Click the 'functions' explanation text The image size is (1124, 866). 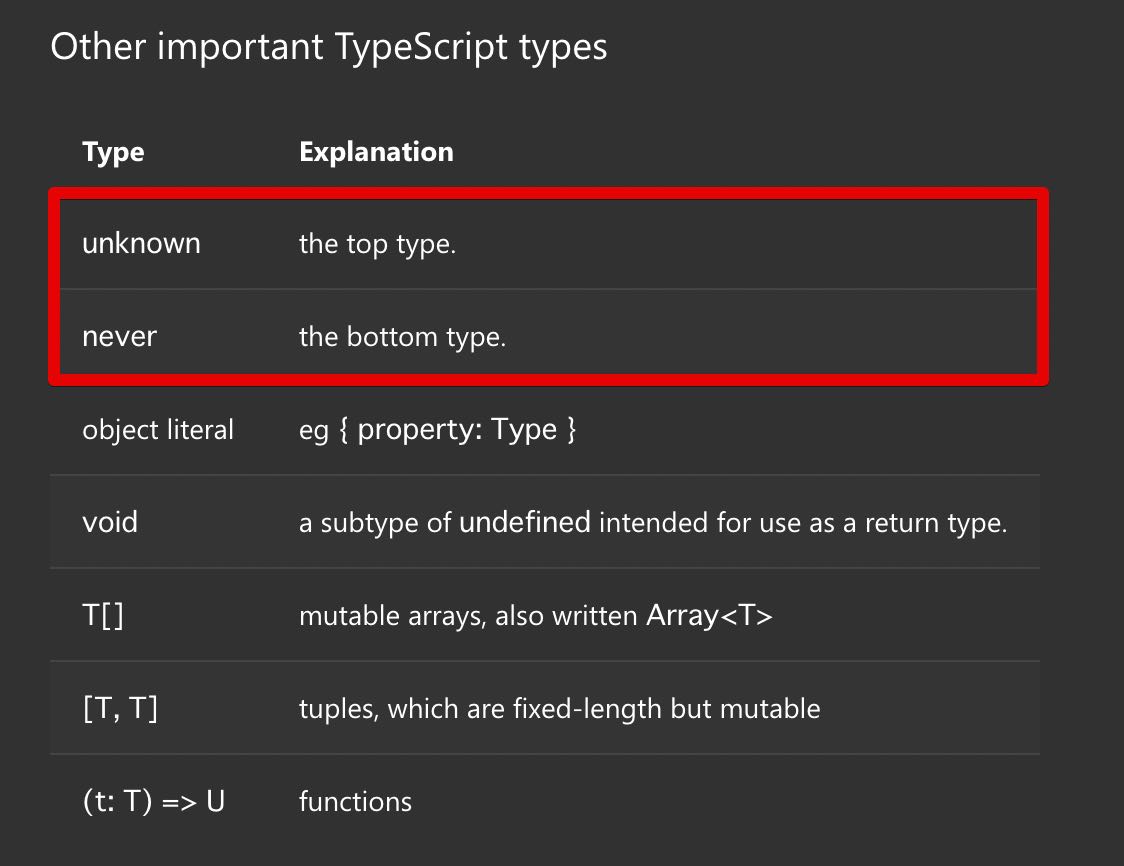point(355,801)
